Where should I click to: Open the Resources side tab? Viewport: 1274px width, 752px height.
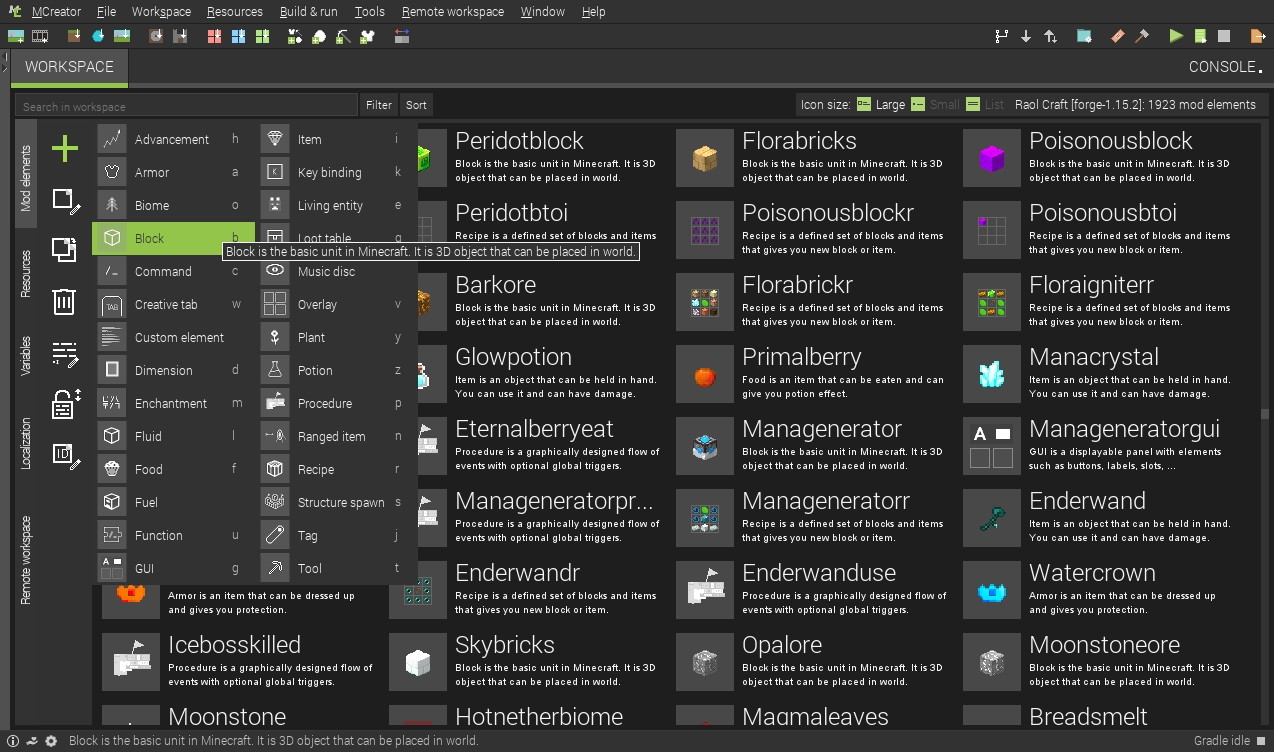[x=26, y=274]
